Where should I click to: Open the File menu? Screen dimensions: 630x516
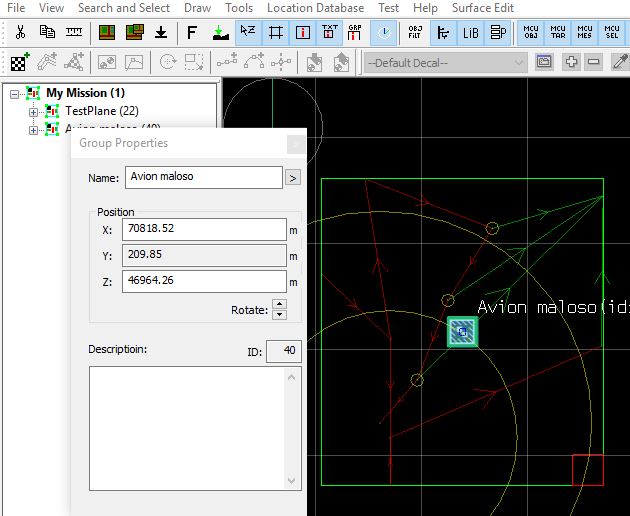click(16, 8)
